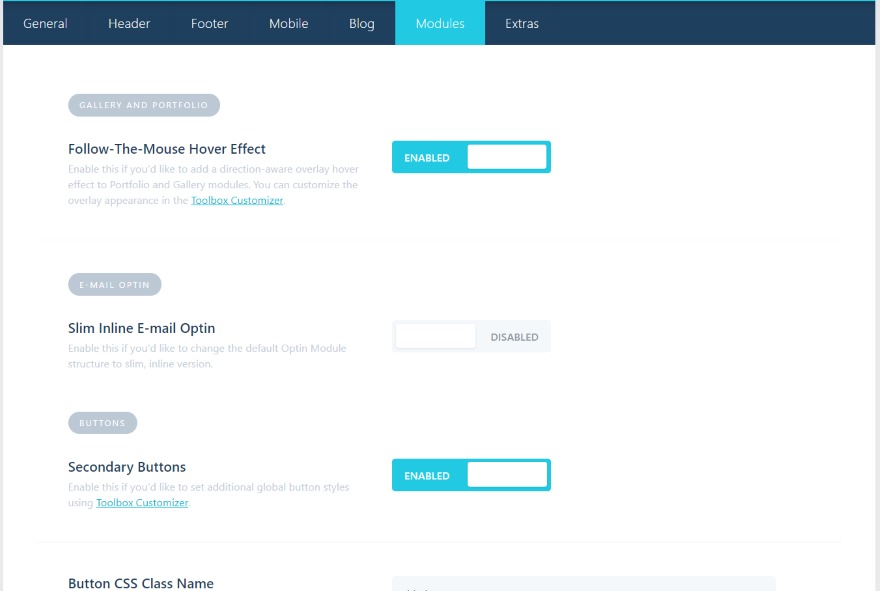
Task: Turn off Secondary Buttons toggle
Action: pyautogui.click(x=471, y=475)
